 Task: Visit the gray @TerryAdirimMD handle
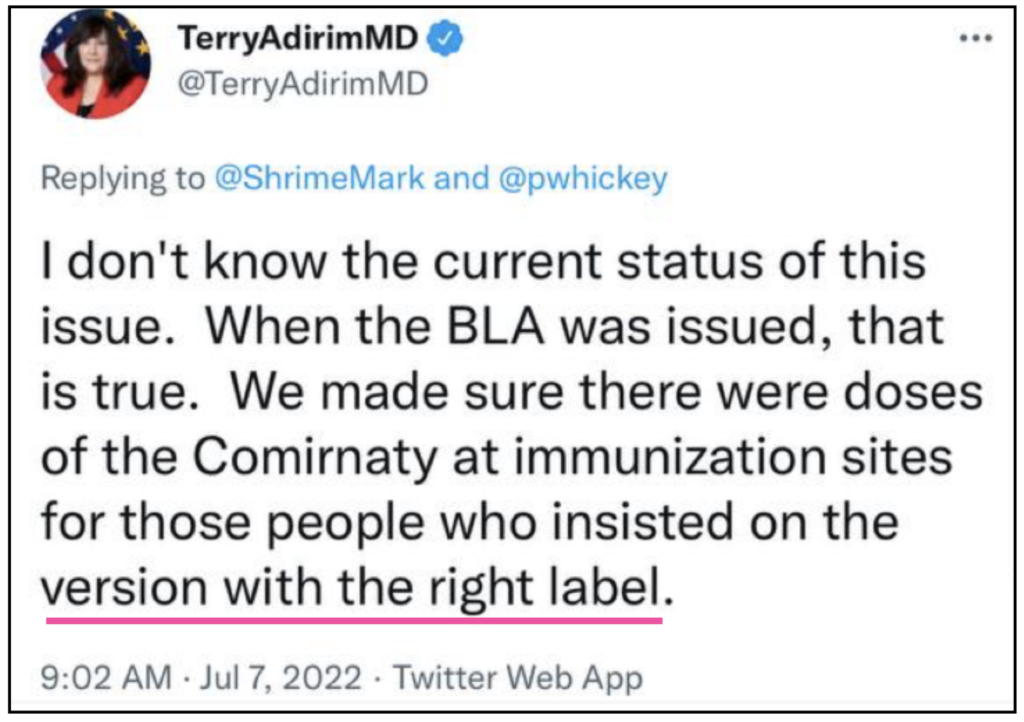pyautogui.click(x=303, y=84)
